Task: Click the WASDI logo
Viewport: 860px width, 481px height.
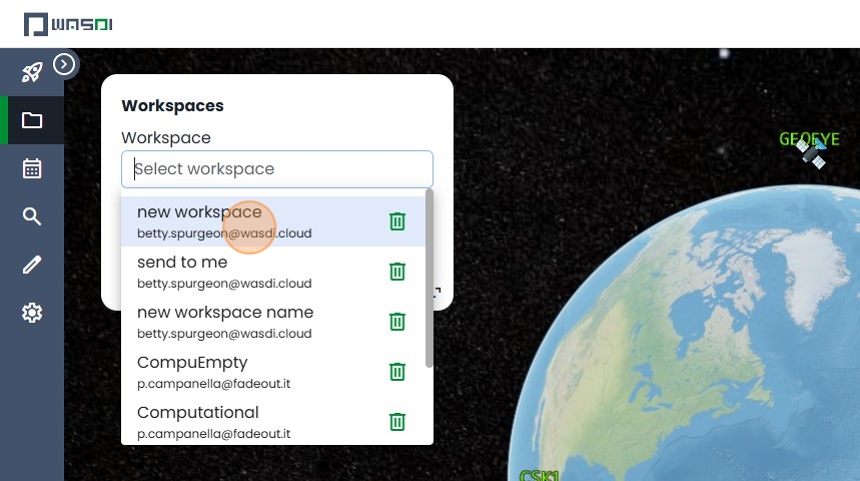Action: click(x=68, y=24)
